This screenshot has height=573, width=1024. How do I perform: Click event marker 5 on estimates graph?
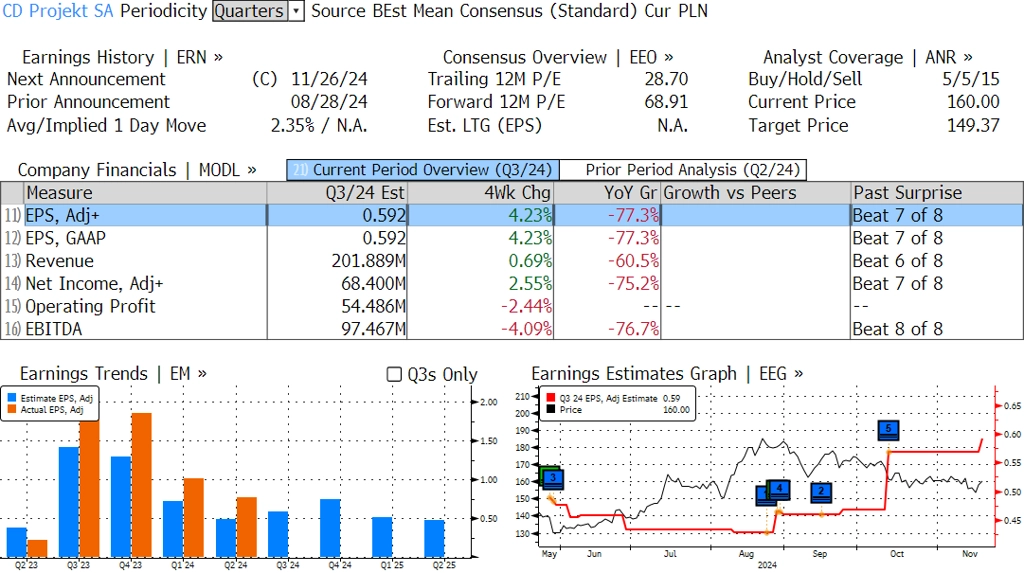pos(888,430)
